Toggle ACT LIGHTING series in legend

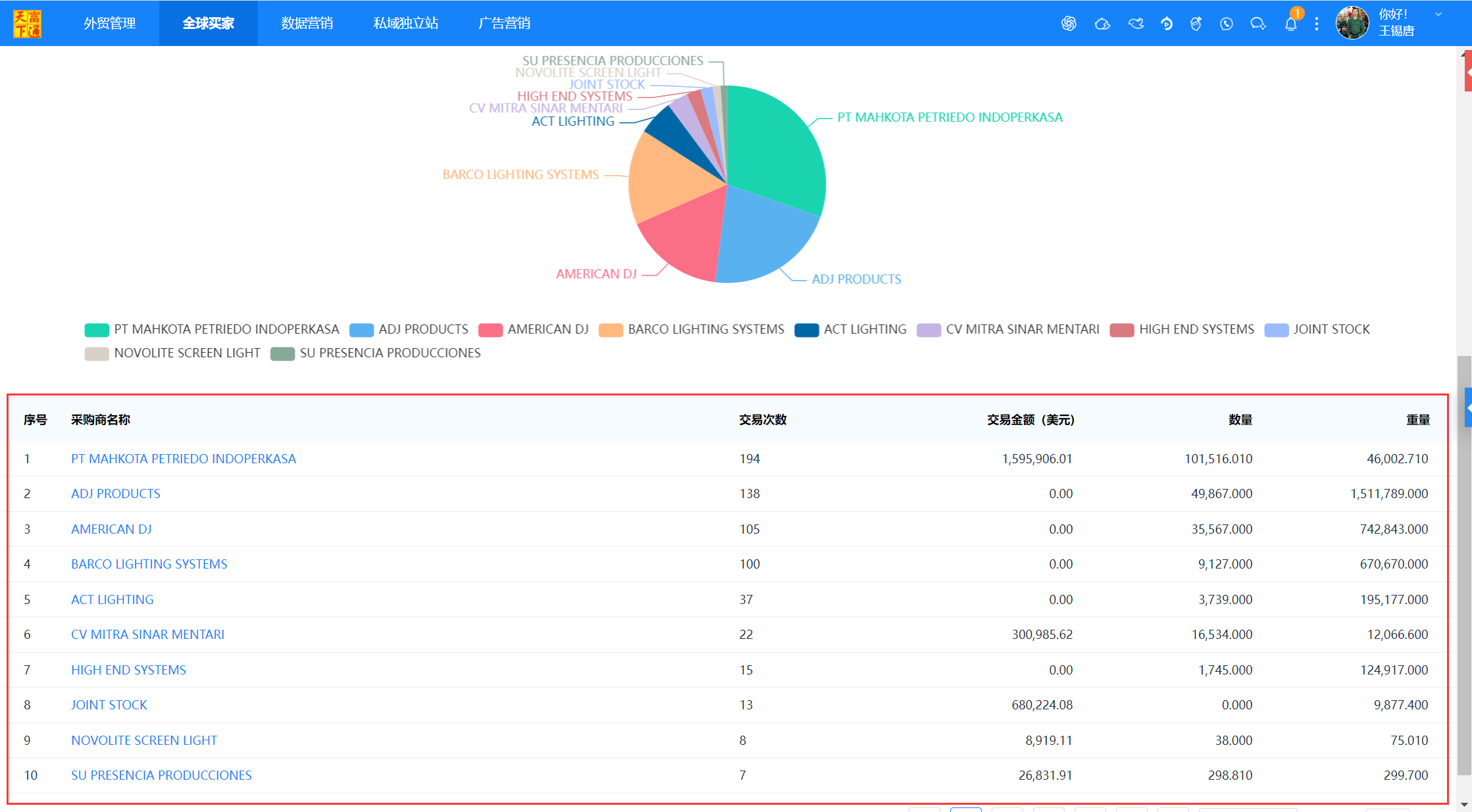coord(850,330)
